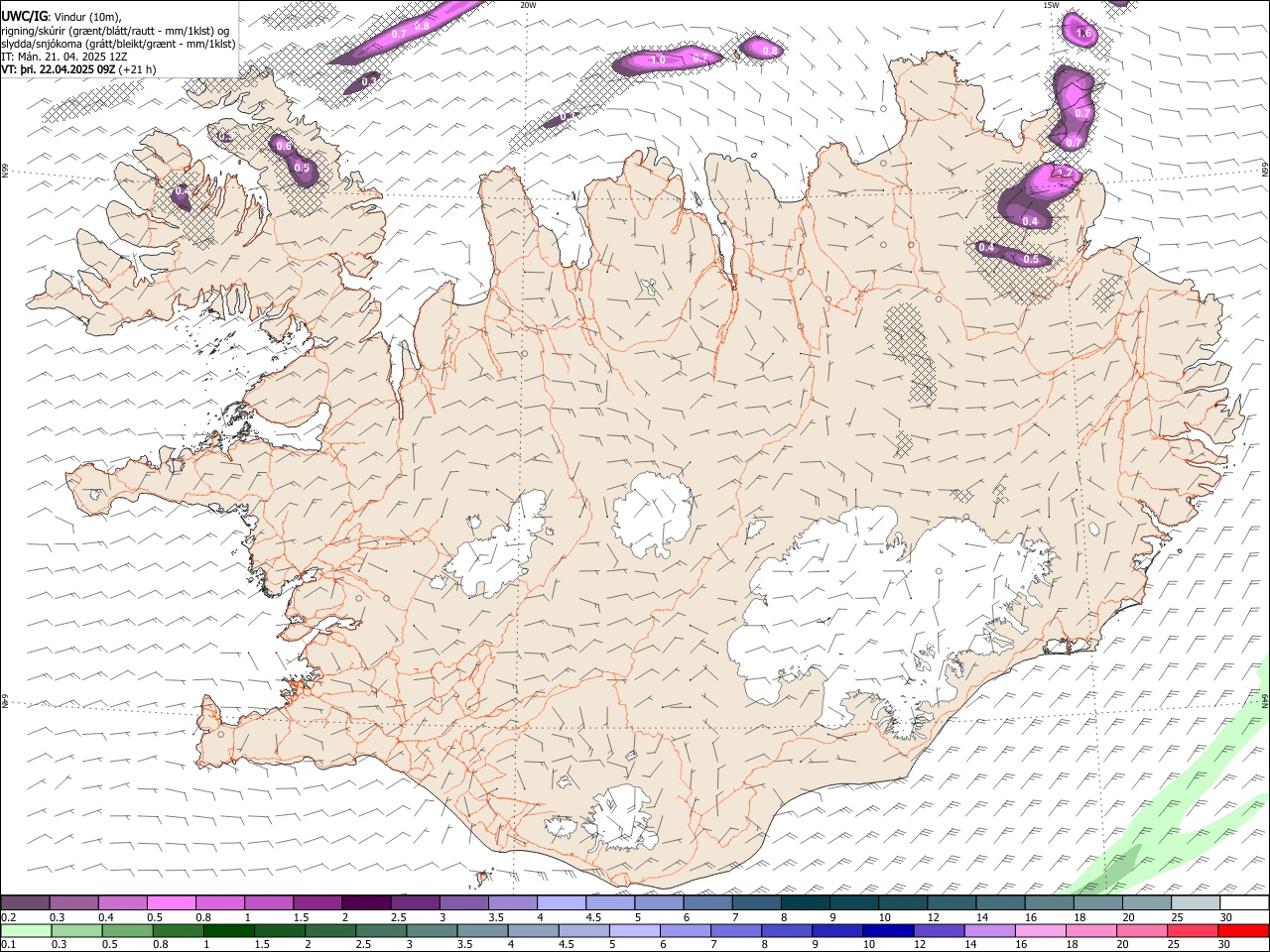Pick the red-pink 25 rain legend swatch

click(1193, 930)
